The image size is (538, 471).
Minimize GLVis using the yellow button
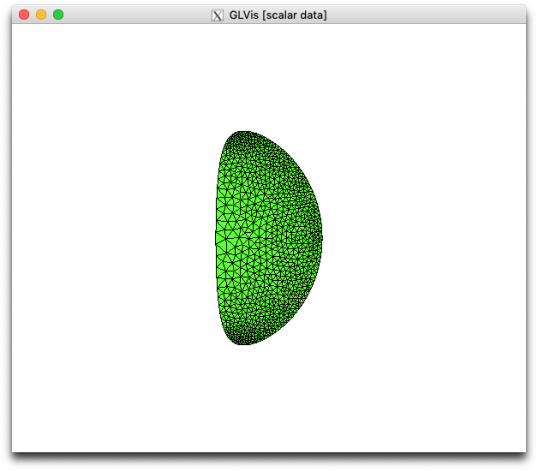point(41,15)
